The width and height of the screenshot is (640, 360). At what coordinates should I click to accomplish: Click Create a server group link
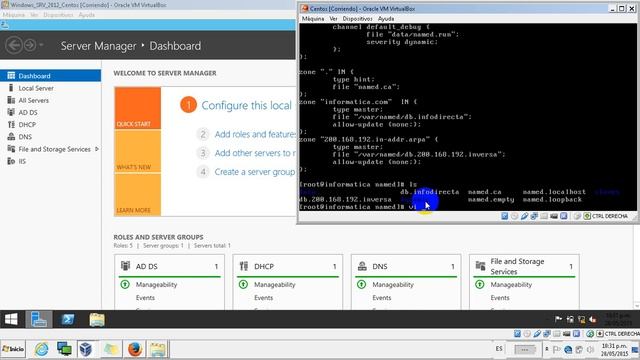click(x=255, y=172)
